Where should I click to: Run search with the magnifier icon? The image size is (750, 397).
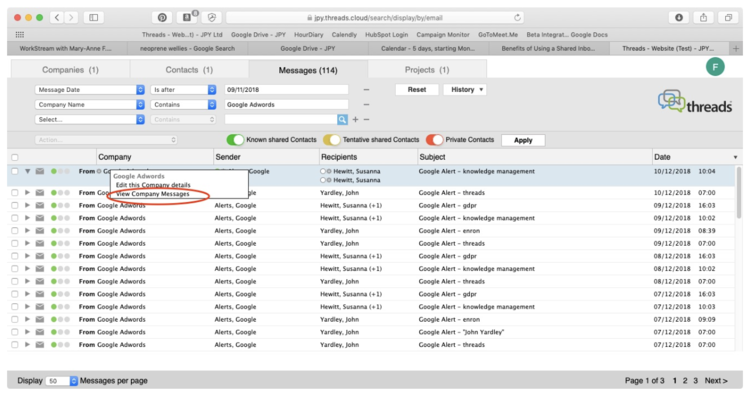[342, 120]
